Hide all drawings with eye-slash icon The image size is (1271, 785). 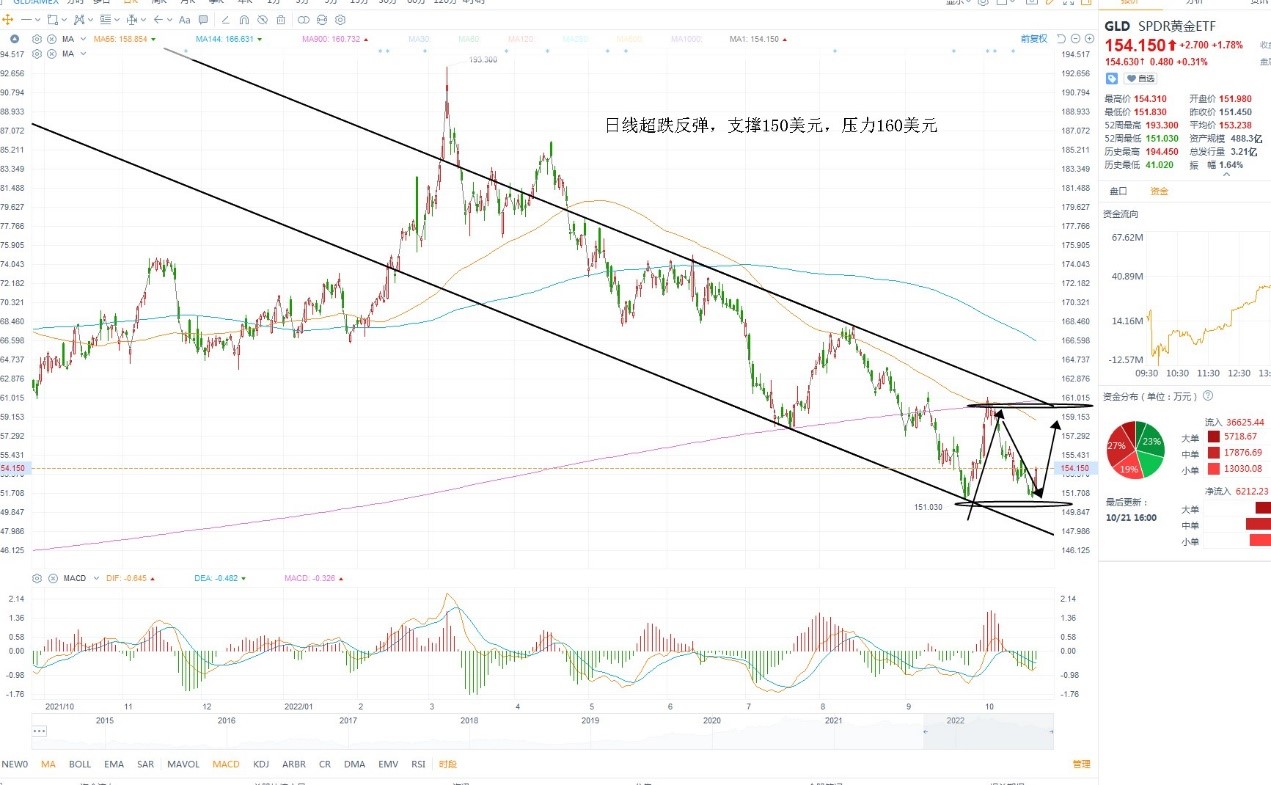click(262, 20)
